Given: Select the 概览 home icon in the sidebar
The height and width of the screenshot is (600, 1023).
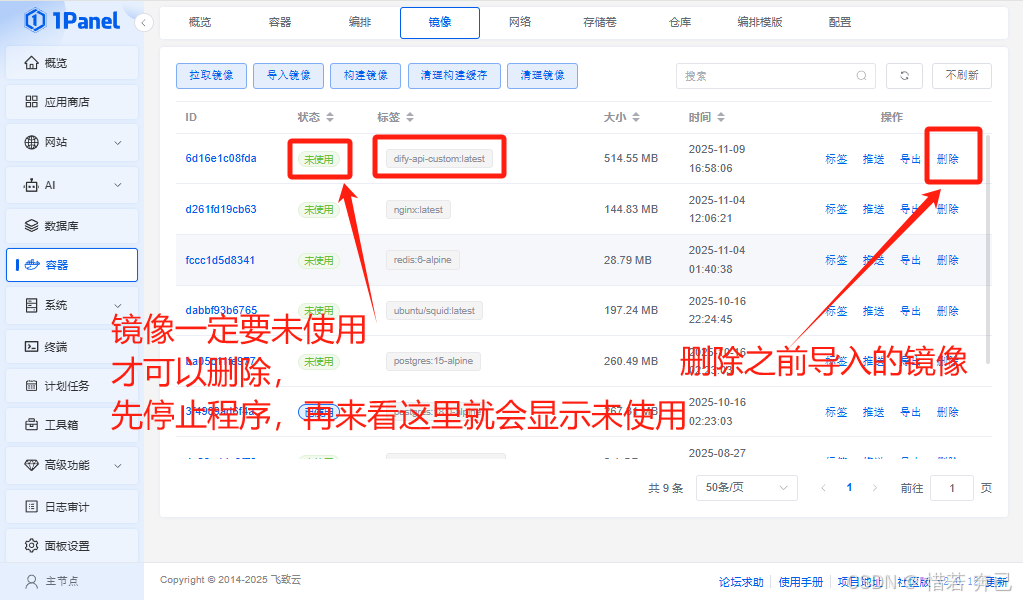Looking at the screenshot, I should [x=33, y=61].
